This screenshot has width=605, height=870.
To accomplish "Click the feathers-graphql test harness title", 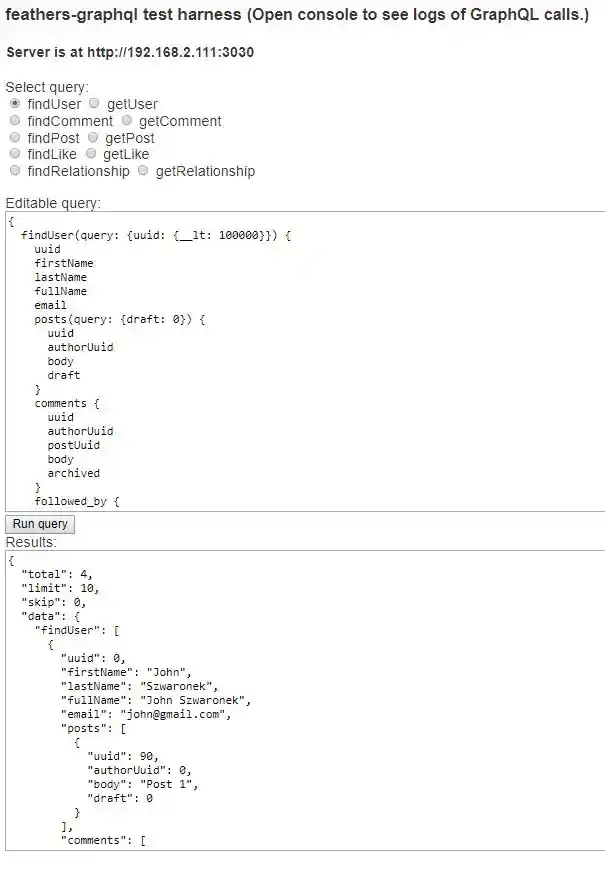I will 297,16.
